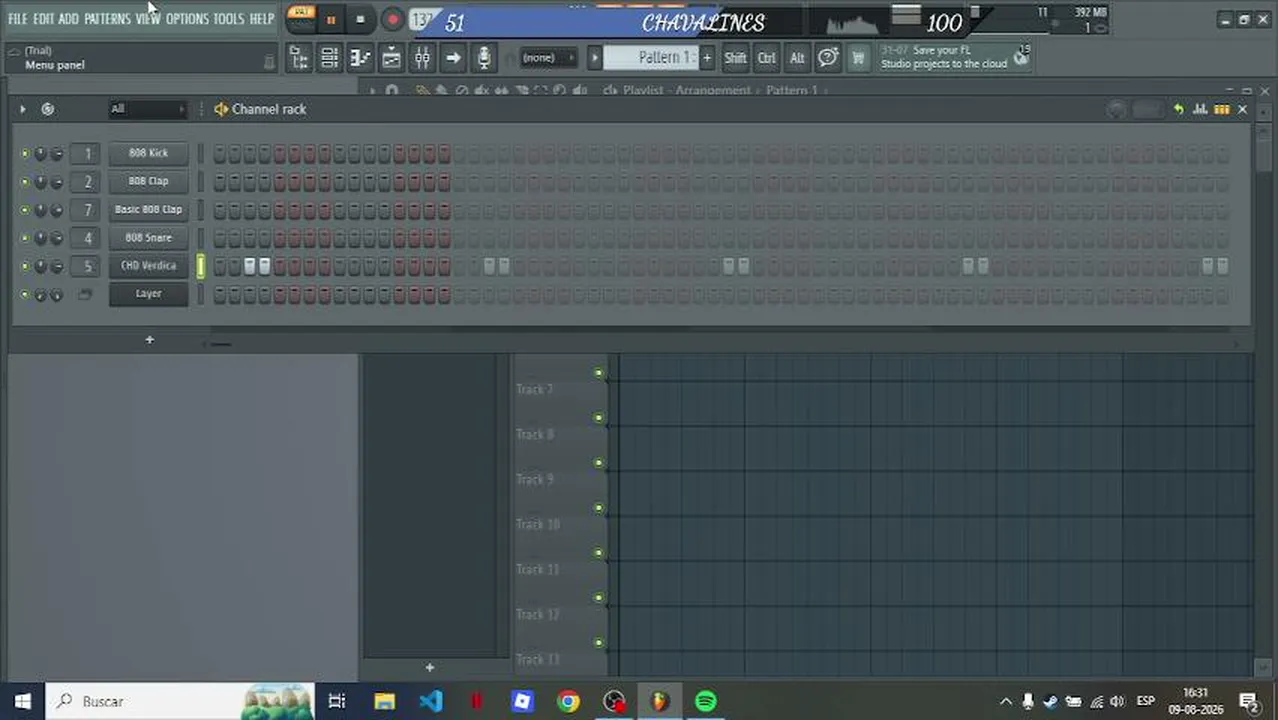This screenshot has height=720, width=1278.
Task: Select the Layer channel button
Action: pos(148,294)
